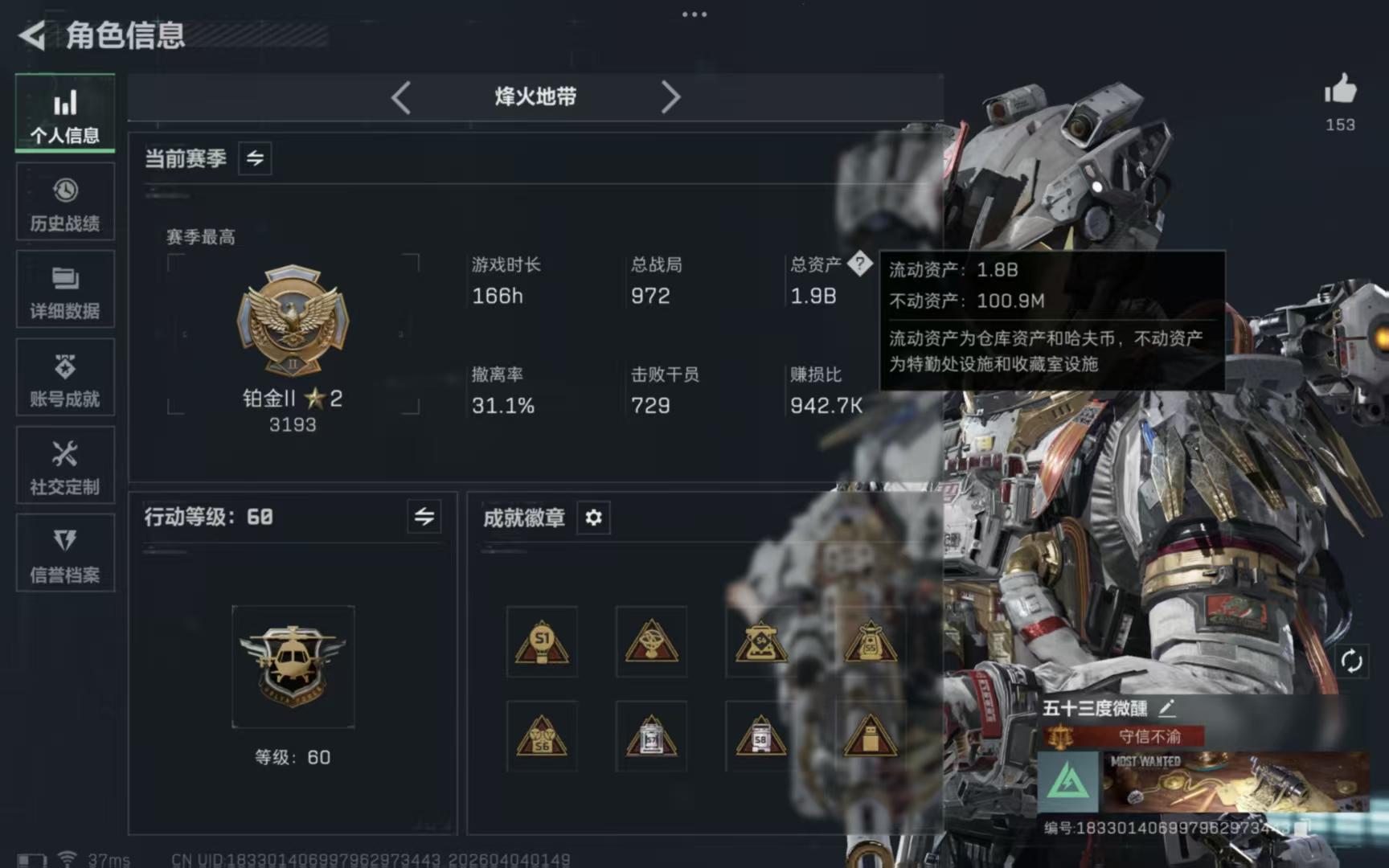The image size is (1389, 868).
Task: Edit nickname 五十三度微醺 with pencil icon
Action: [1167, 708]
